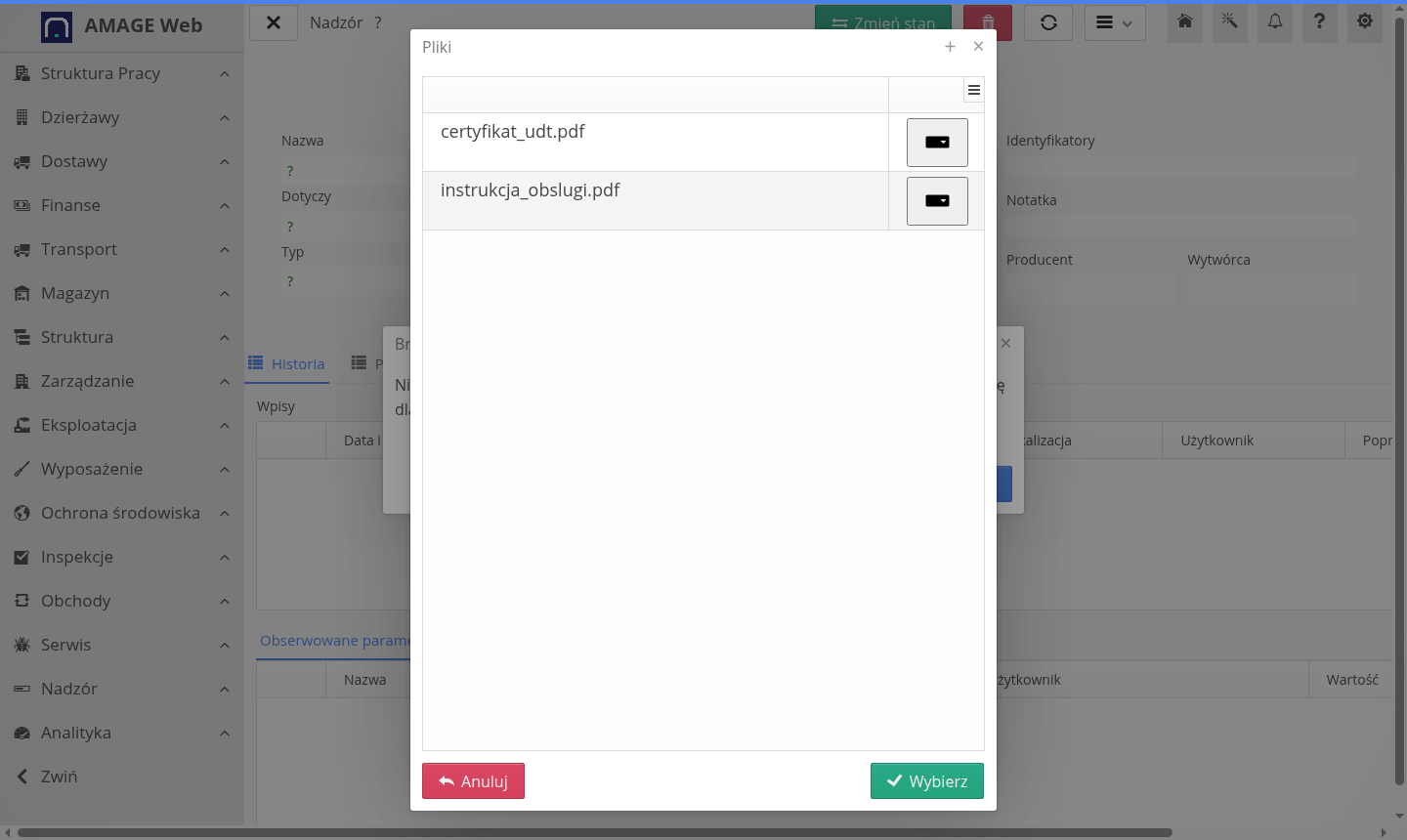
Task: Open Zarządzanie sidebar menu
Action: point(122,381)
